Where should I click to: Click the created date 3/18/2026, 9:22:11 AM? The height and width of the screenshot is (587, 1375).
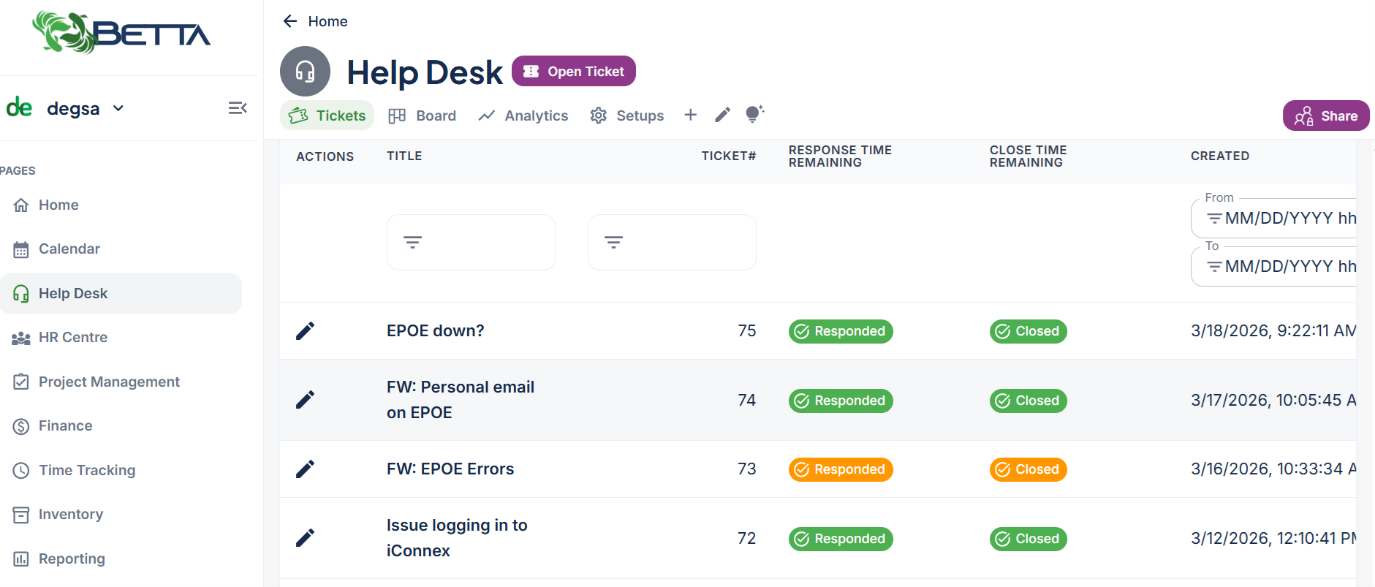tap(1273, 331)
